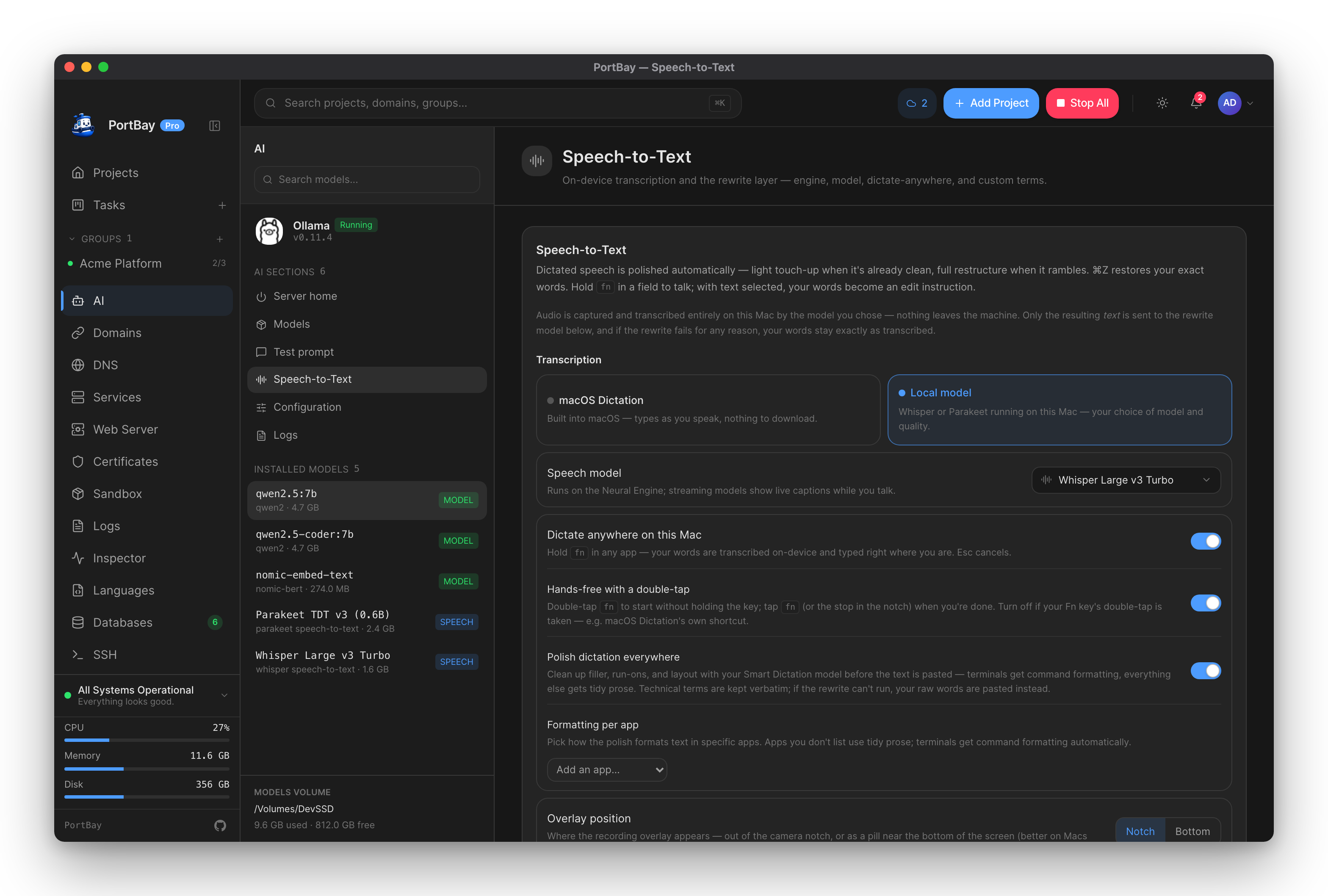Click the Disk usage bar
1328x896 pixels.
click(147, 796)
